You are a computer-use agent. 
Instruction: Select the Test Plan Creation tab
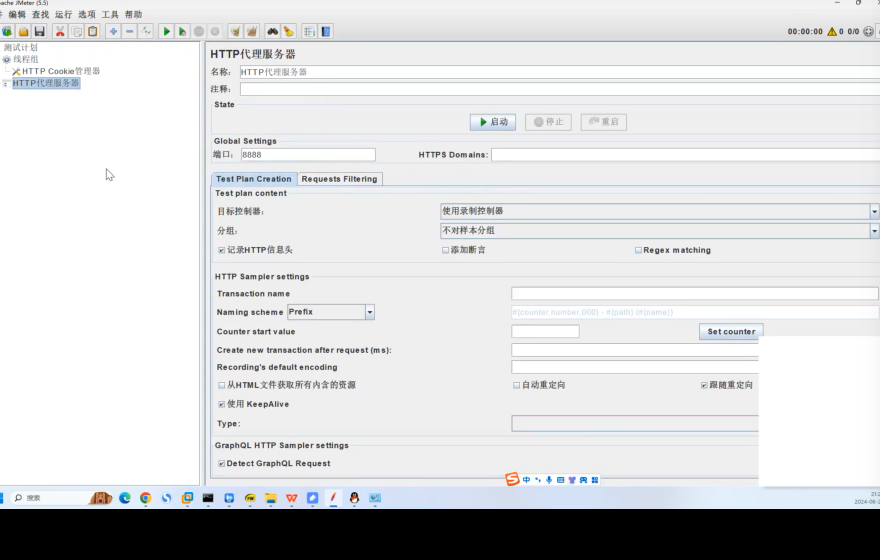tap(254, 179)
